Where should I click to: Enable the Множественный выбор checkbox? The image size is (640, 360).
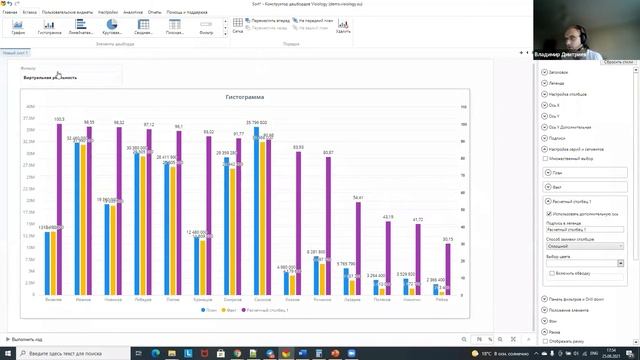coord(545,158)
